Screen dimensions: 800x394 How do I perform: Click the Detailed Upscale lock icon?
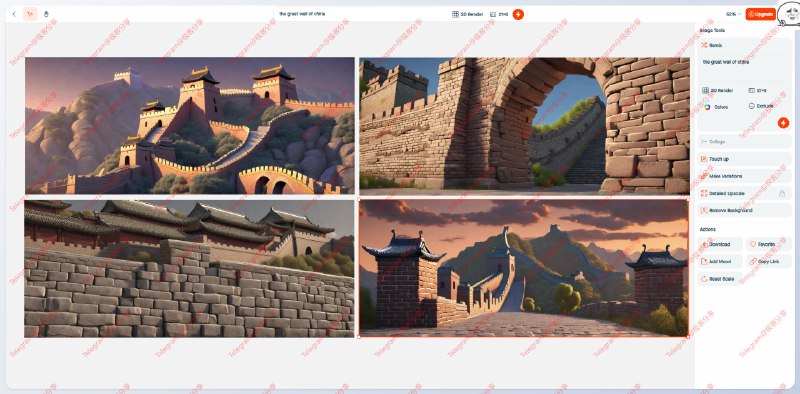tap(782, 193)
